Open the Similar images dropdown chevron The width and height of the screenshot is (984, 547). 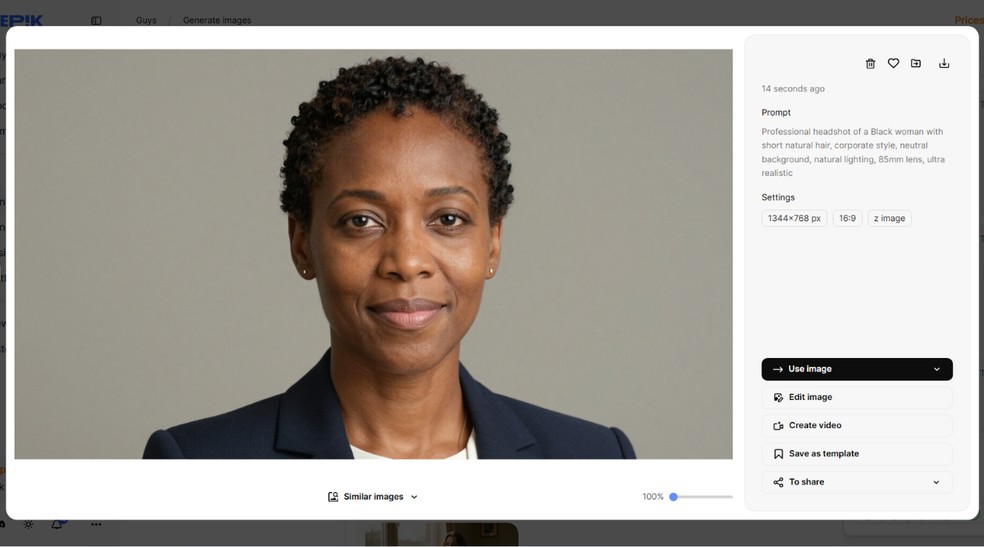(414, 497)
